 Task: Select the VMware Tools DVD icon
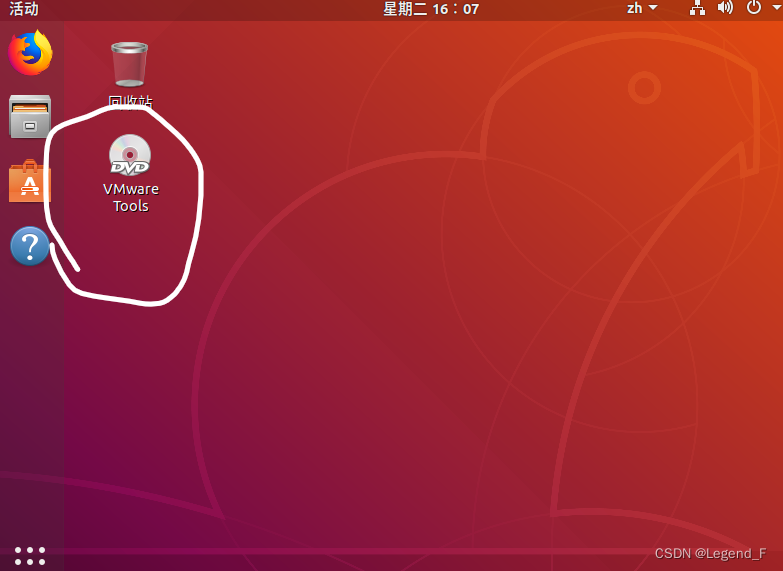[x=130, y=155]
